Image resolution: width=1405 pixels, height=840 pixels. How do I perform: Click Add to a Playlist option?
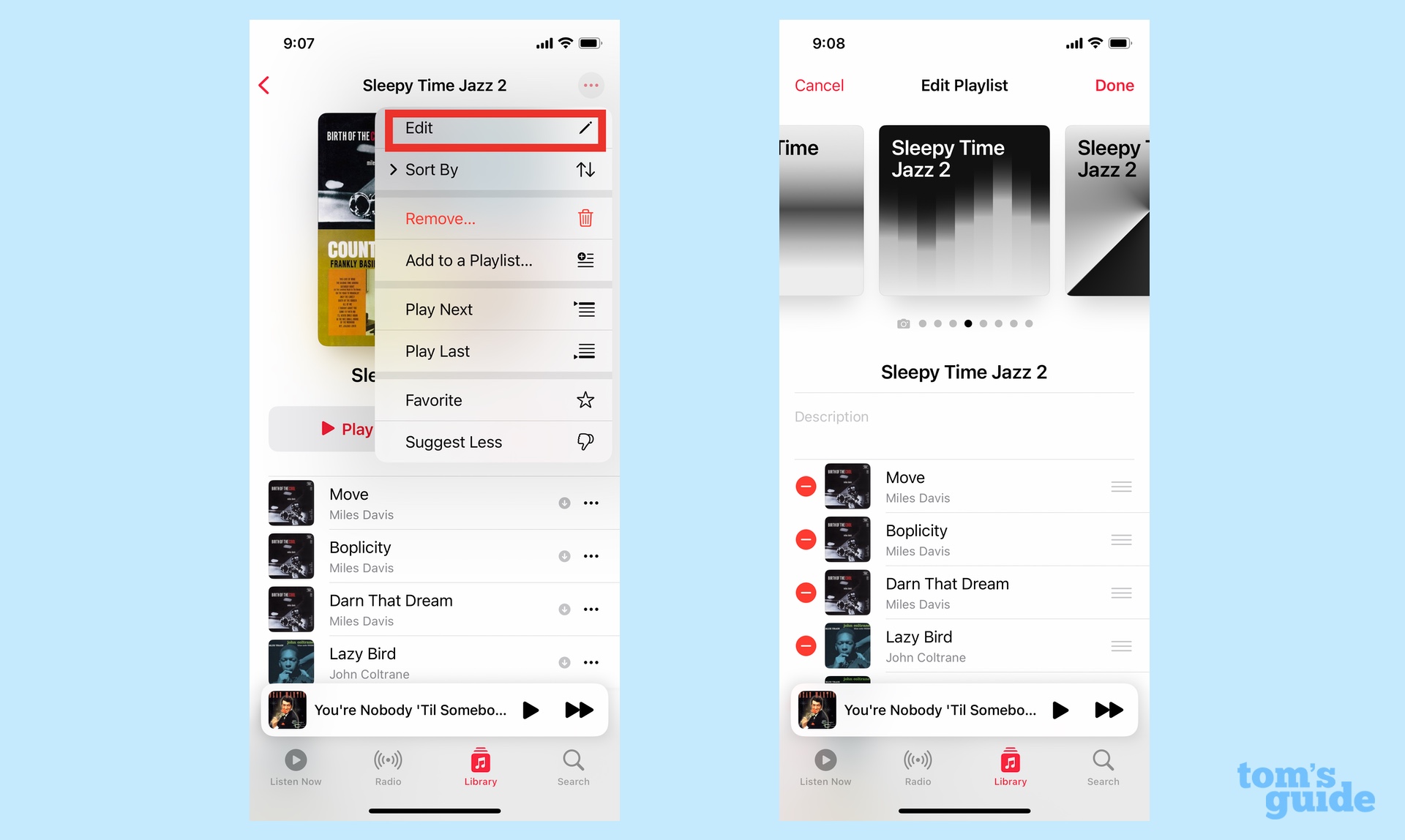click(x=496, y=261)
